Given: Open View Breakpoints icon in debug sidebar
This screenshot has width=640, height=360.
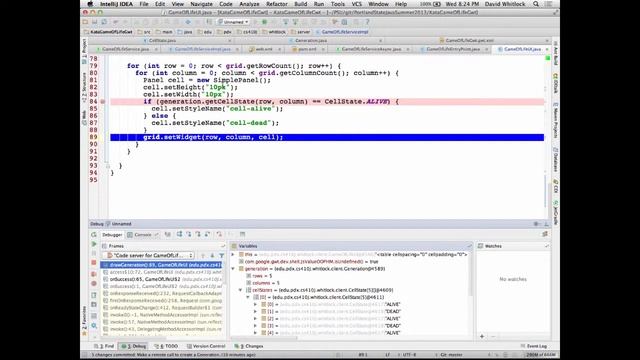Looking at the screenshot, I should click(x=94, y=274).
